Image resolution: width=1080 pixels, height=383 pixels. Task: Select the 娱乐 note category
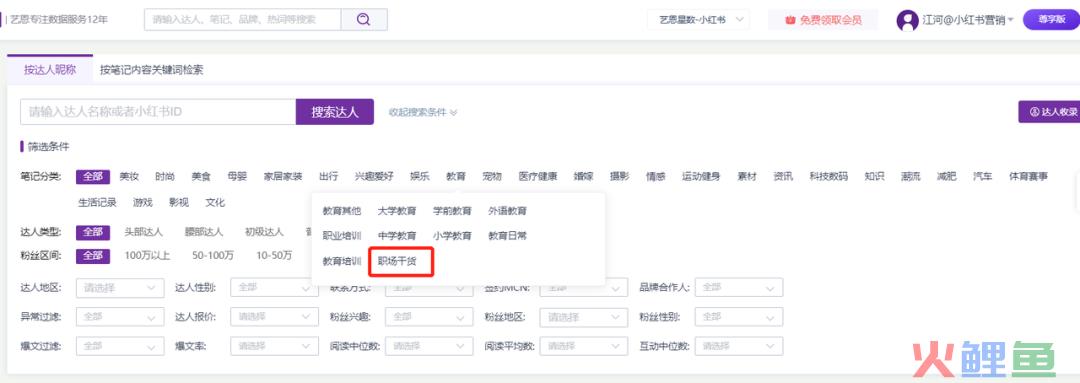[419, 176]
